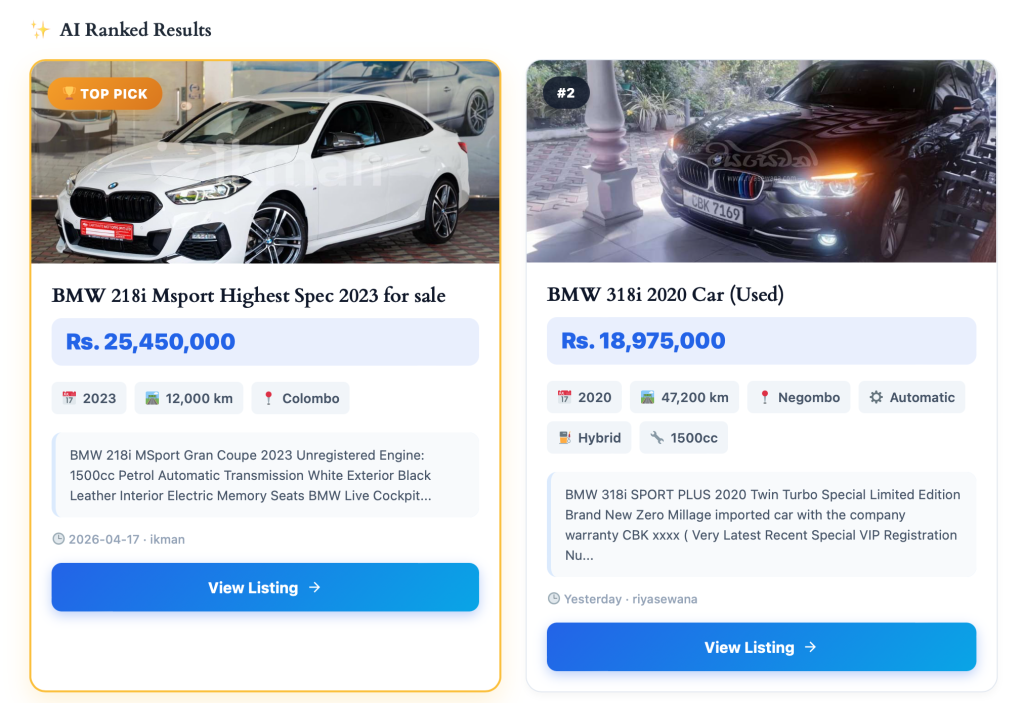The image size is (1024, 703).
Task: Click the BMW 218i Msport listing title
Action: point(249,295)
